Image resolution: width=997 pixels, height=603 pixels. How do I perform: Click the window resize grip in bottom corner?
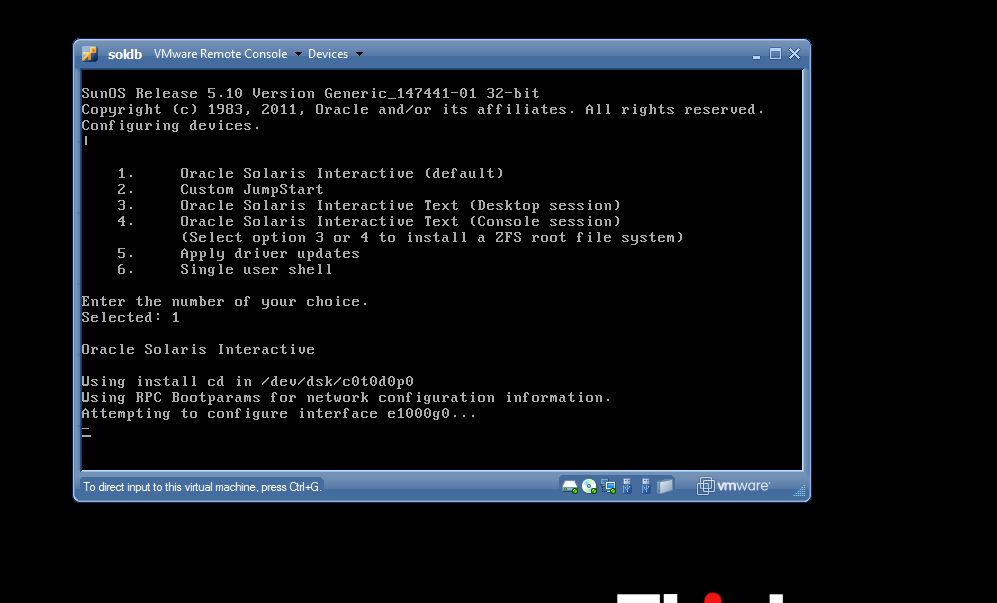click(799, 490)
